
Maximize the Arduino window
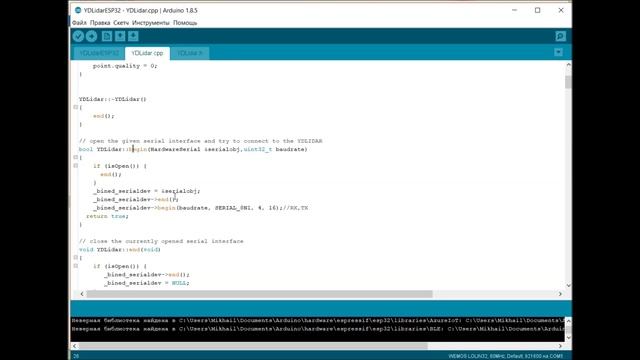point(538,10)
